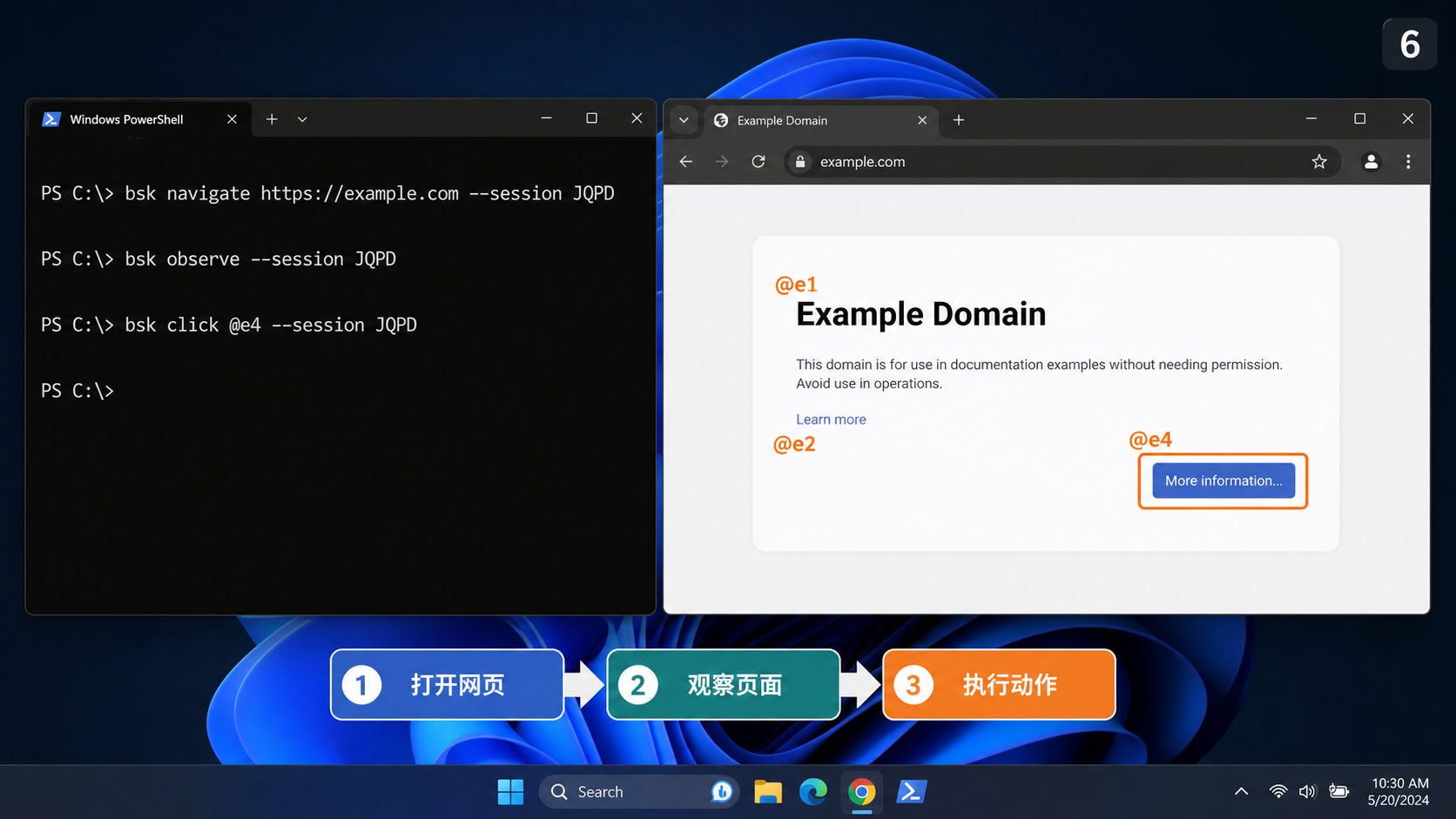This screenshot has width=1456, height=819.
Task: Click the Example Domain heading
Action: (920, 314)
